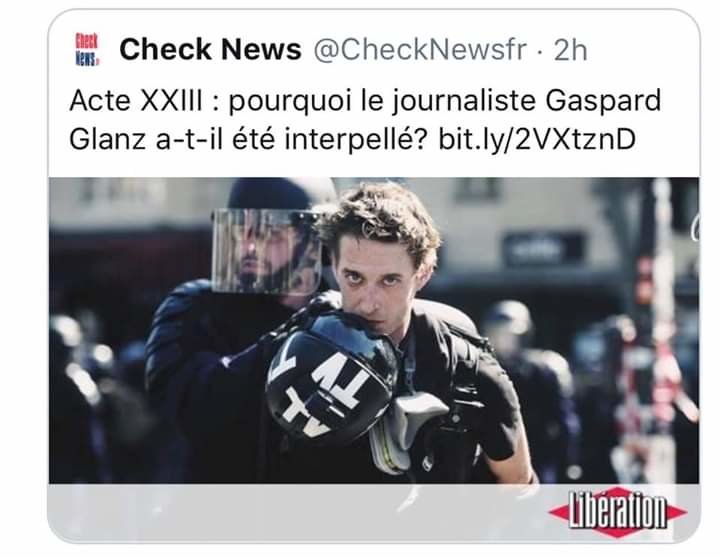720x558 pixels.
Task: Click the blurred building sign in photo
Action: coord(544,249)
